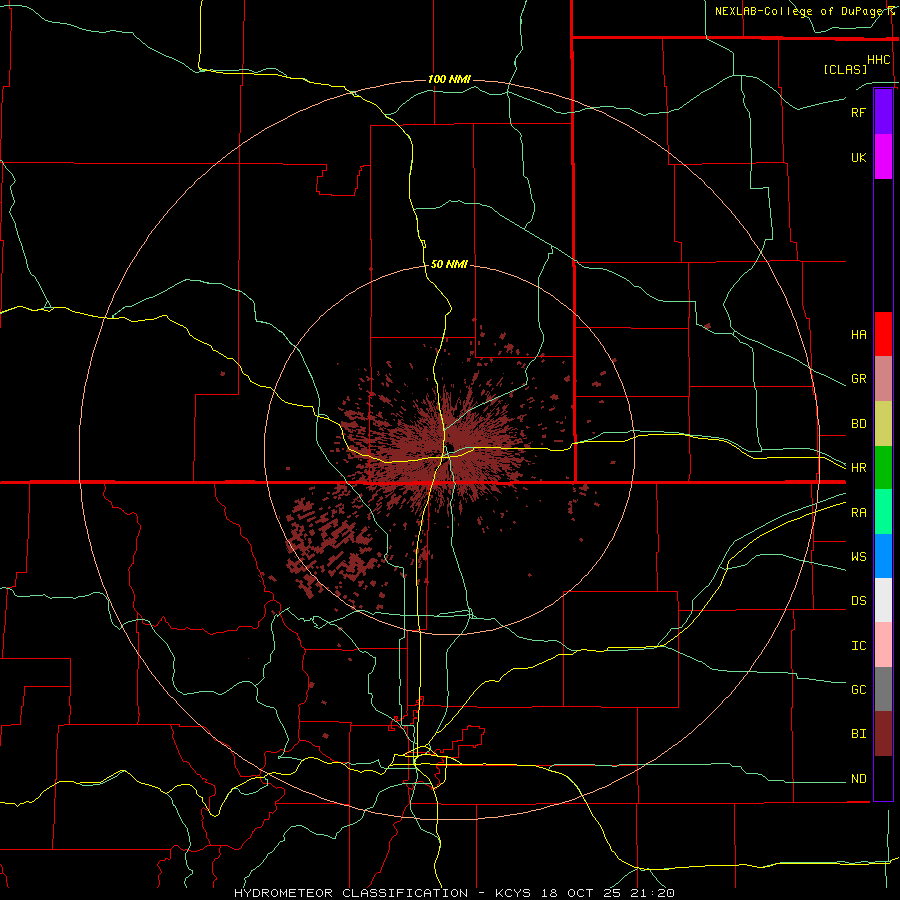
Task: Click the gray GC legend swatch
Action: [x=883, y=689]
